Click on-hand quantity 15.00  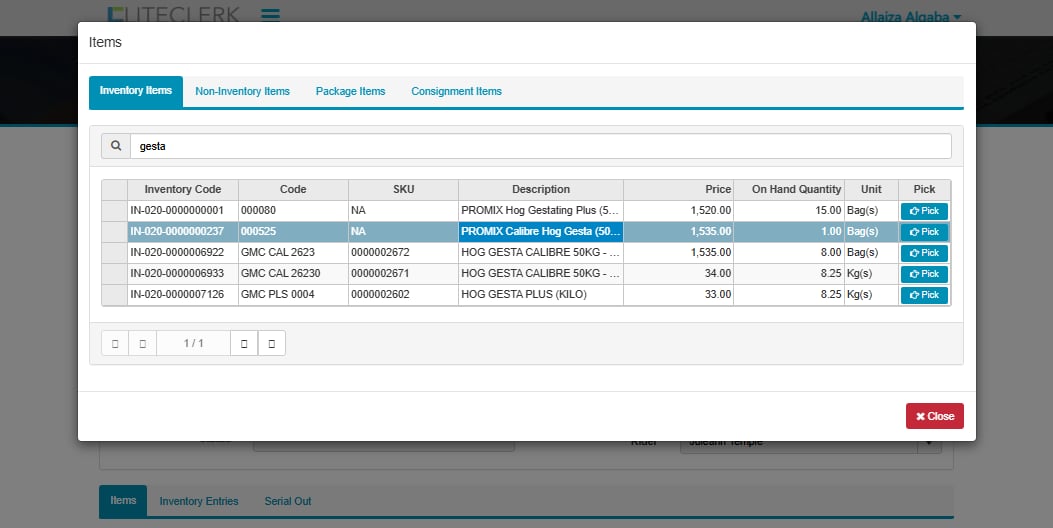789,210
